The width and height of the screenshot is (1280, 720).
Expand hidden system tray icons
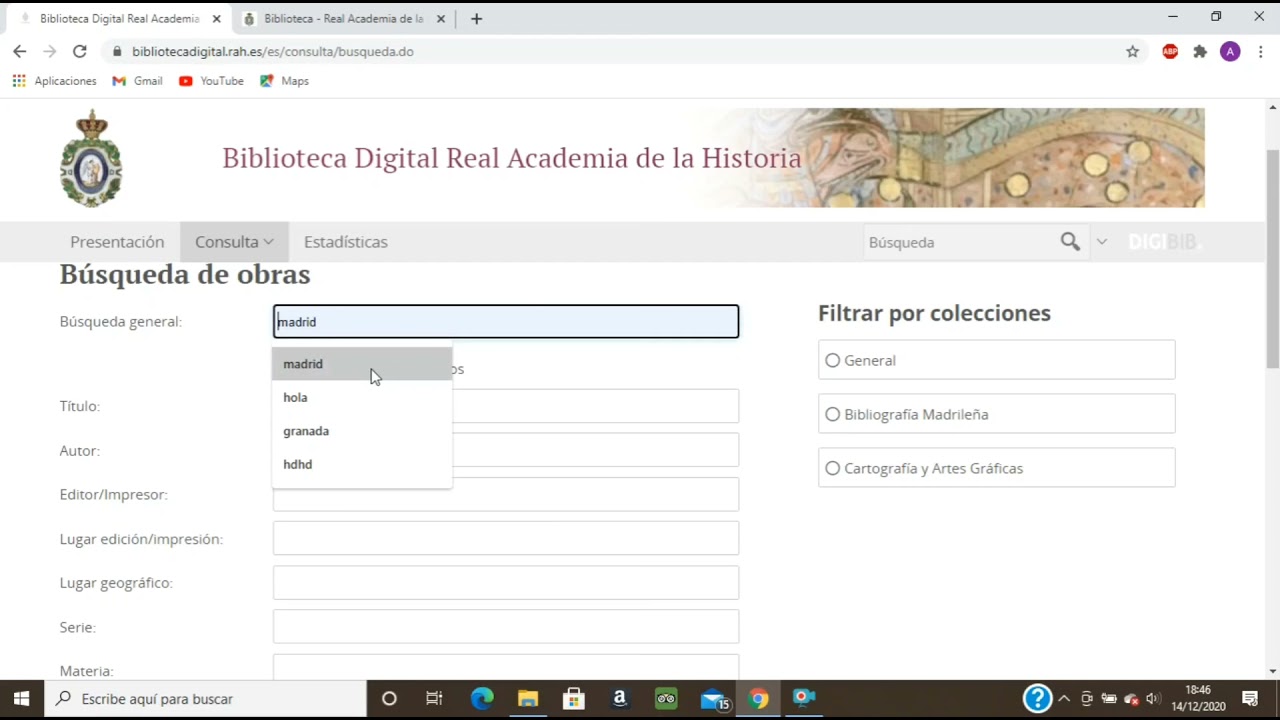1063,698
